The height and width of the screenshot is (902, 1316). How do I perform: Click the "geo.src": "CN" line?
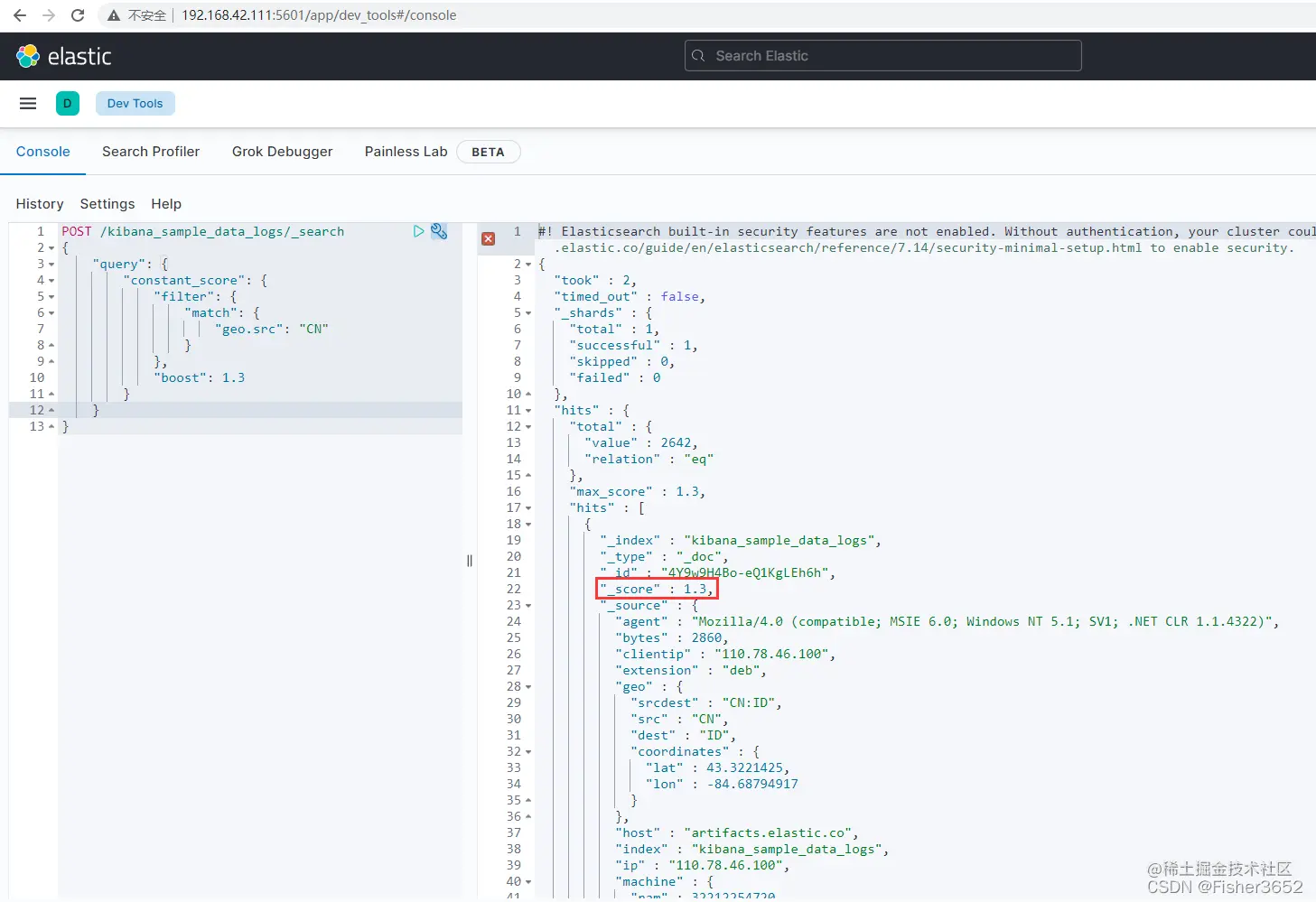pos(272,329)
